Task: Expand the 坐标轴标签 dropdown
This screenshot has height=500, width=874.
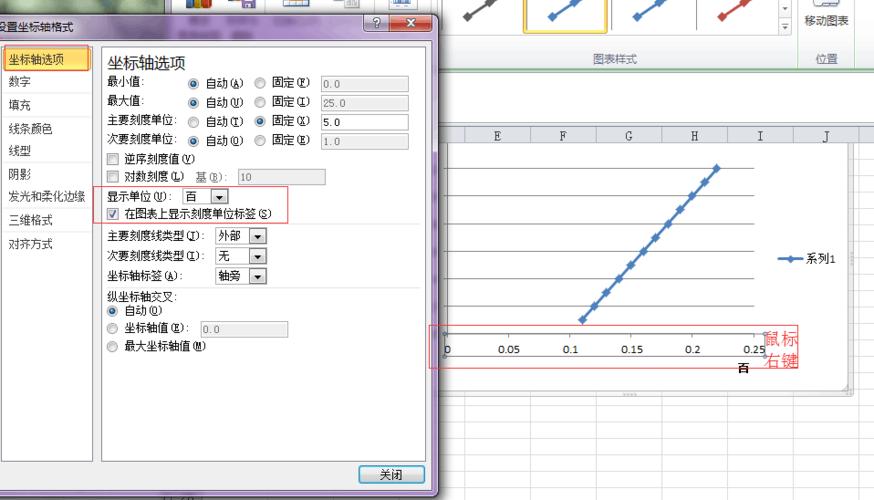Action: tap(257, 276)
